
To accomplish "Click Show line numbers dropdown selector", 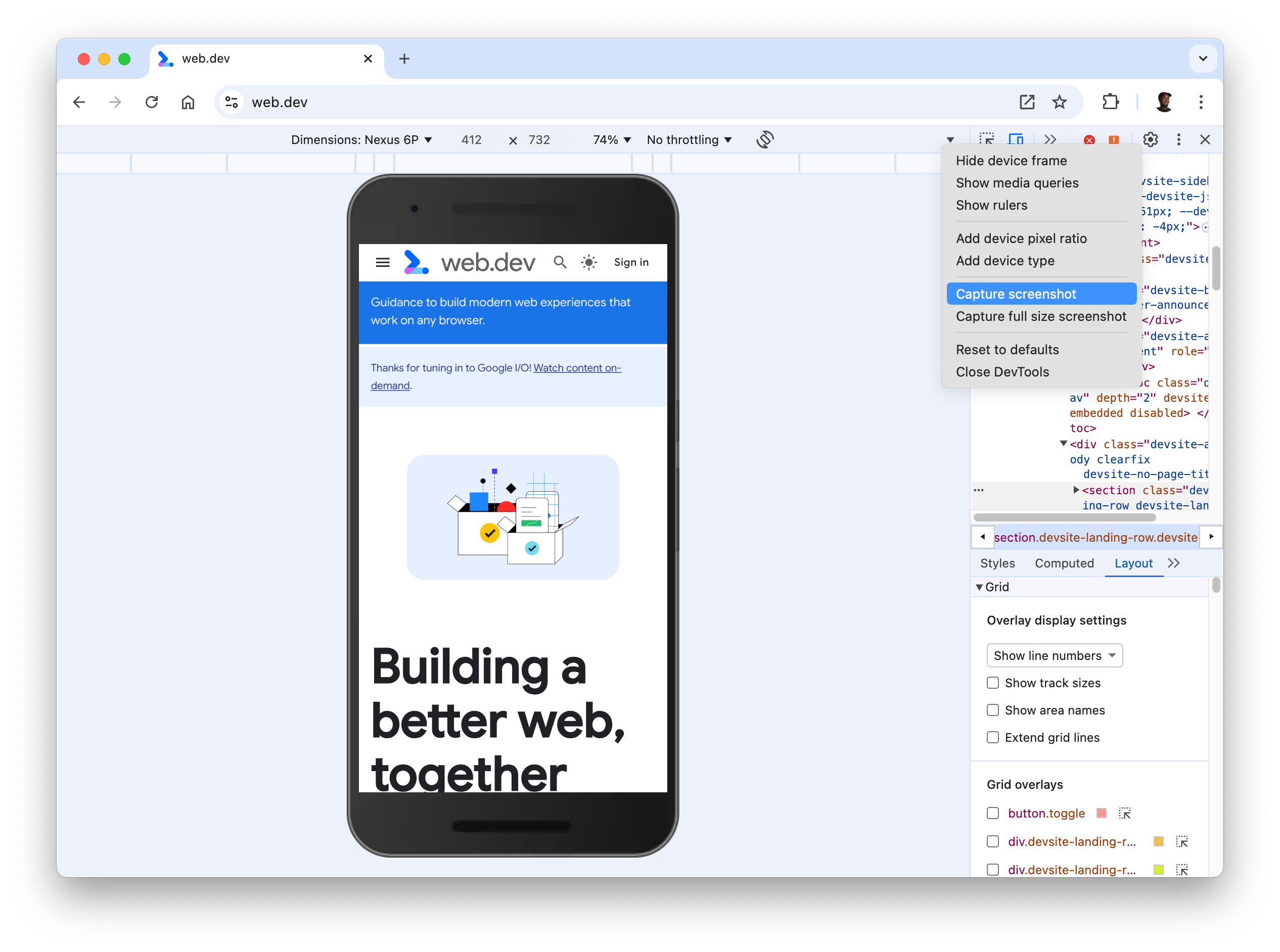I will point(1053,655).
